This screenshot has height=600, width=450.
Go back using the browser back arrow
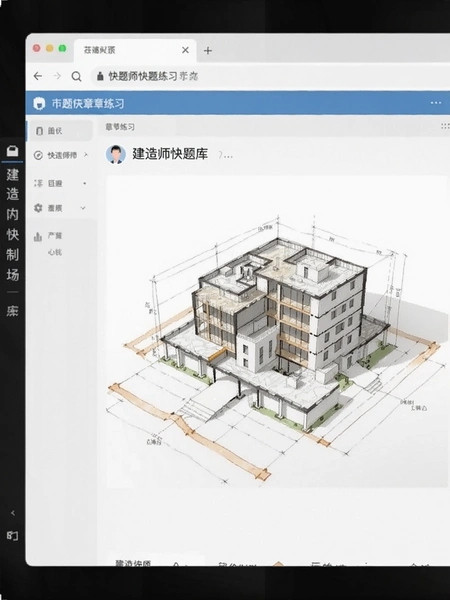click(38, 76)
